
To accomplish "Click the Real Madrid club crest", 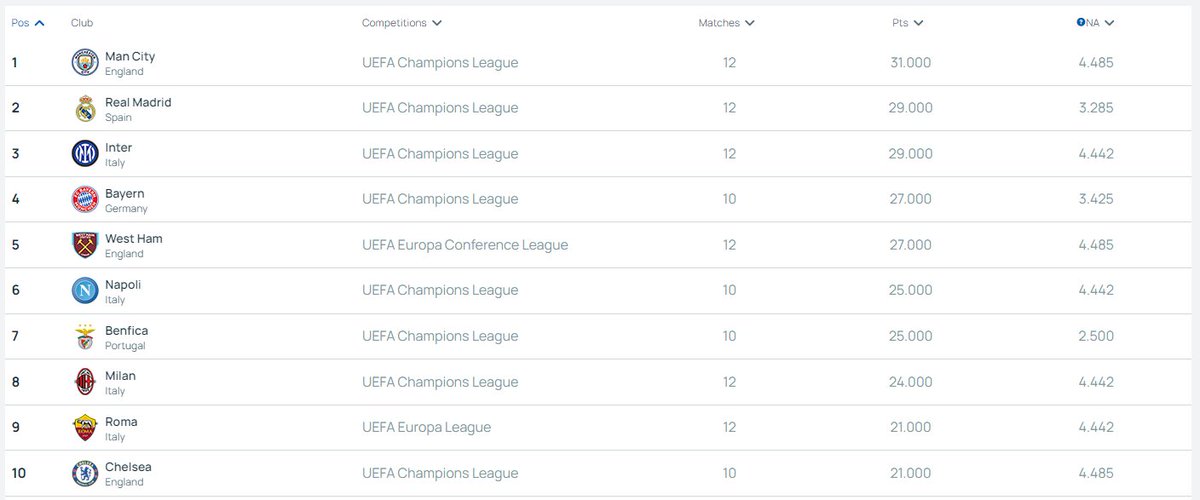I will pos(85,108).
